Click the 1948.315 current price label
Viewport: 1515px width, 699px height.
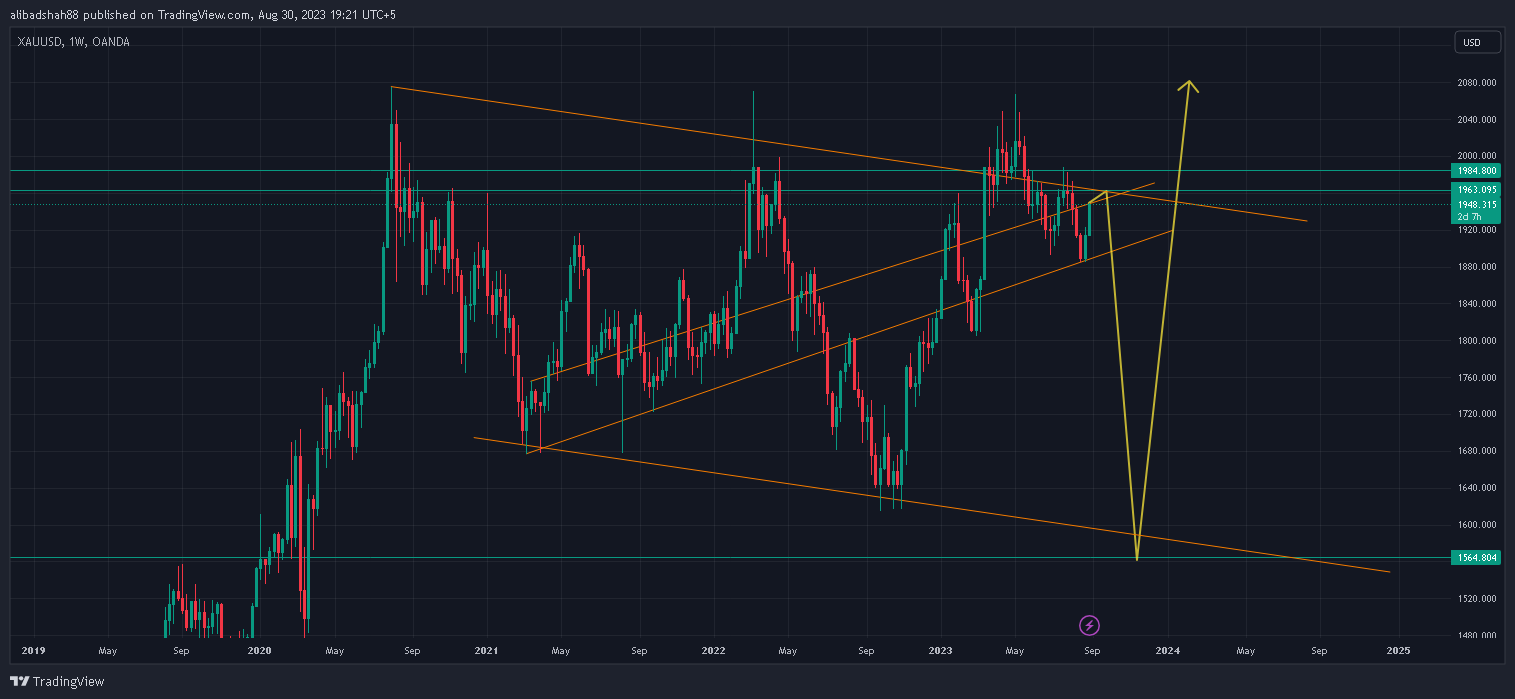(x=1477, y=204)
